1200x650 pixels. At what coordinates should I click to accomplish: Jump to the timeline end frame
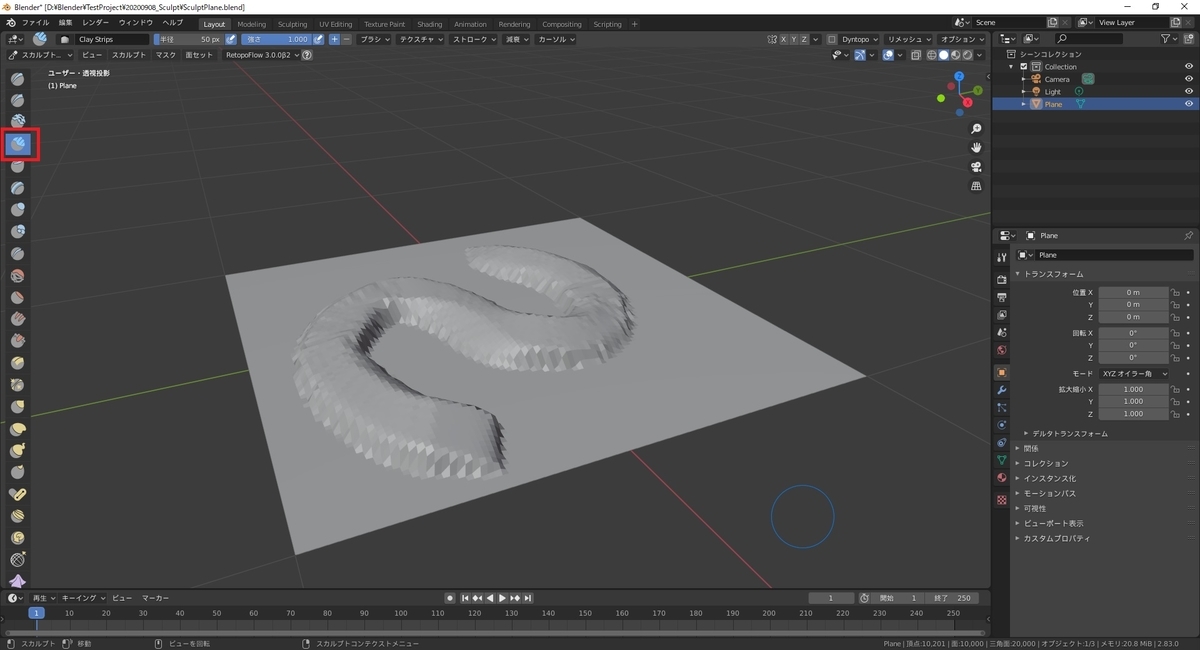pos(528,598)
